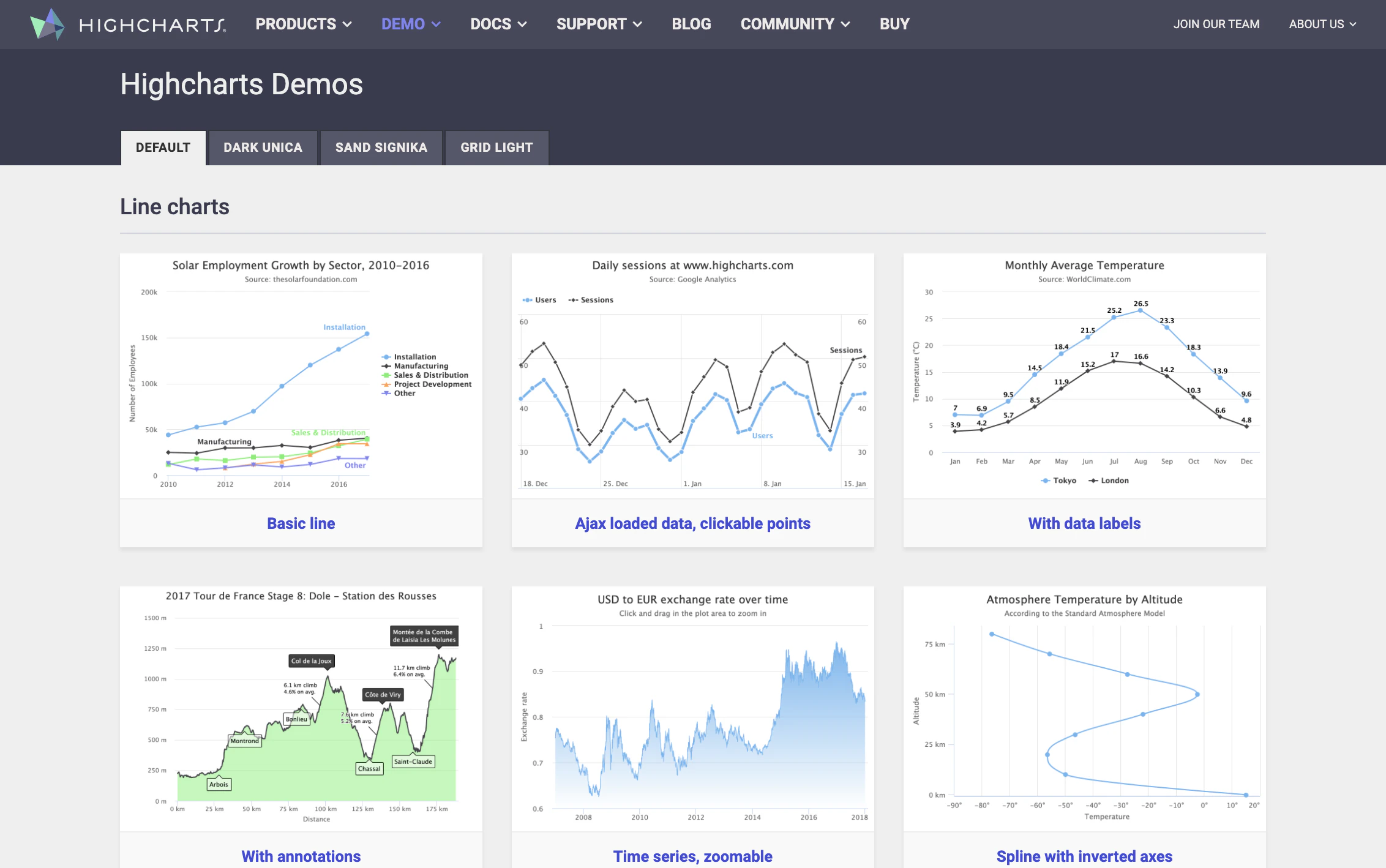The image size is (1386, 868).
Task: Open the Products dropdown menu
Action: (304, 24)
